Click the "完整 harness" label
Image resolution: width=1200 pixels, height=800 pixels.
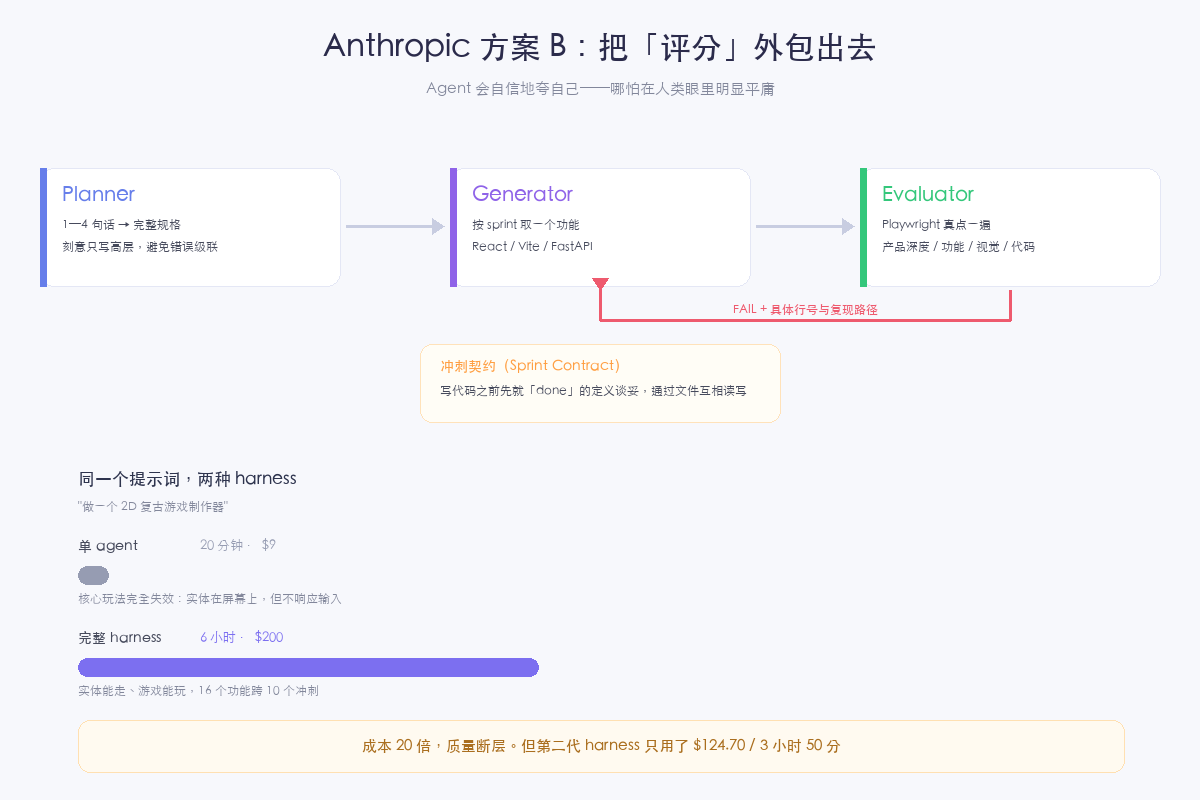tap(120, 637)
